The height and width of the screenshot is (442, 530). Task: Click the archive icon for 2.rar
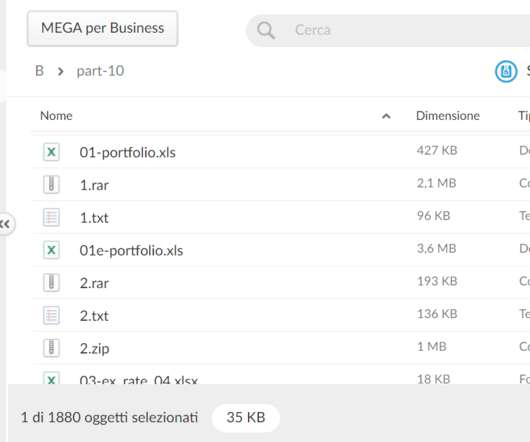tap(51, 283)
